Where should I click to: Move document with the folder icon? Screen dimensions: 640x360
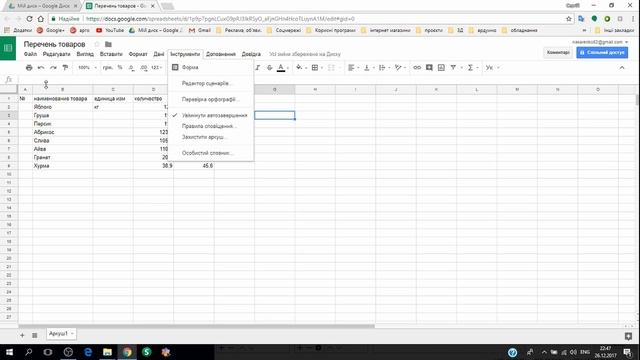108,44
